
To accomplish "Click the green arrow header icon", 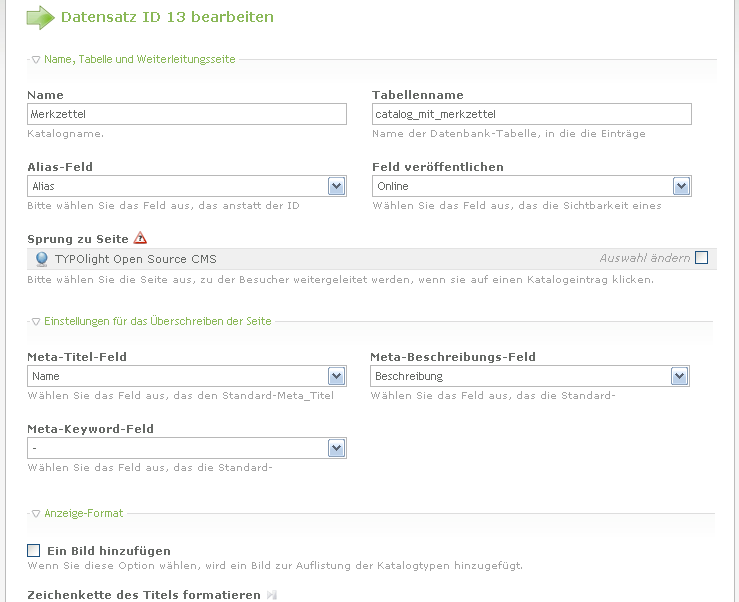I will 40,17.
